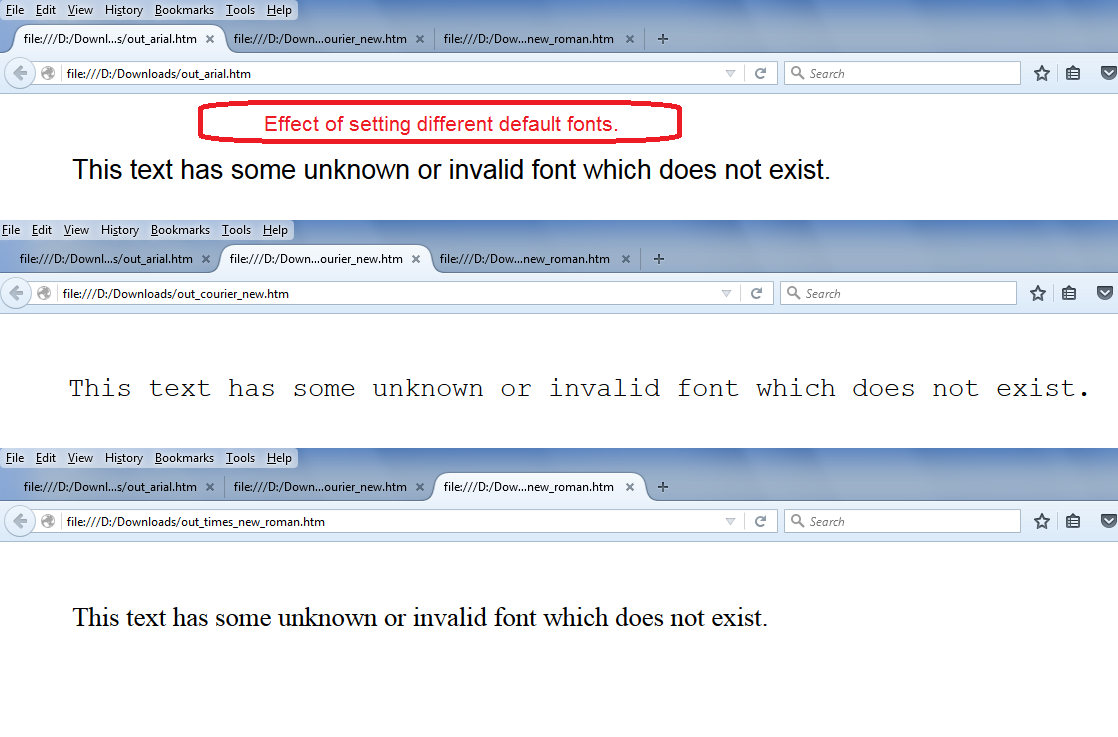The width and height of the screenshot is (1118, 737).
Task: Expand the address bar history dropdown arrow
Action: click(x=729, y=72)
